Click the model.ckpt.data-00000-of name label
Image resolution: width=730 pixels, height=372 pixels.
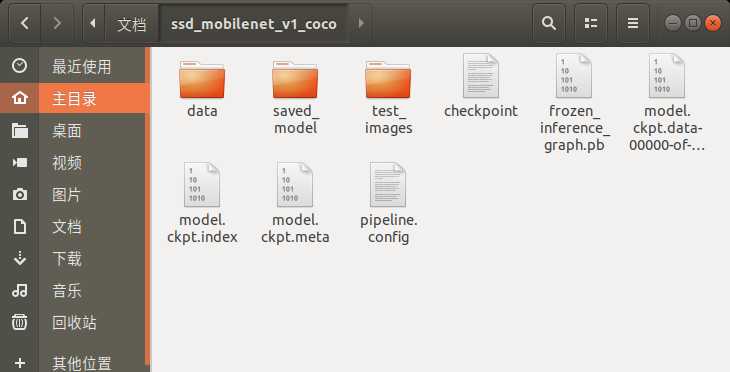[667, 128]
